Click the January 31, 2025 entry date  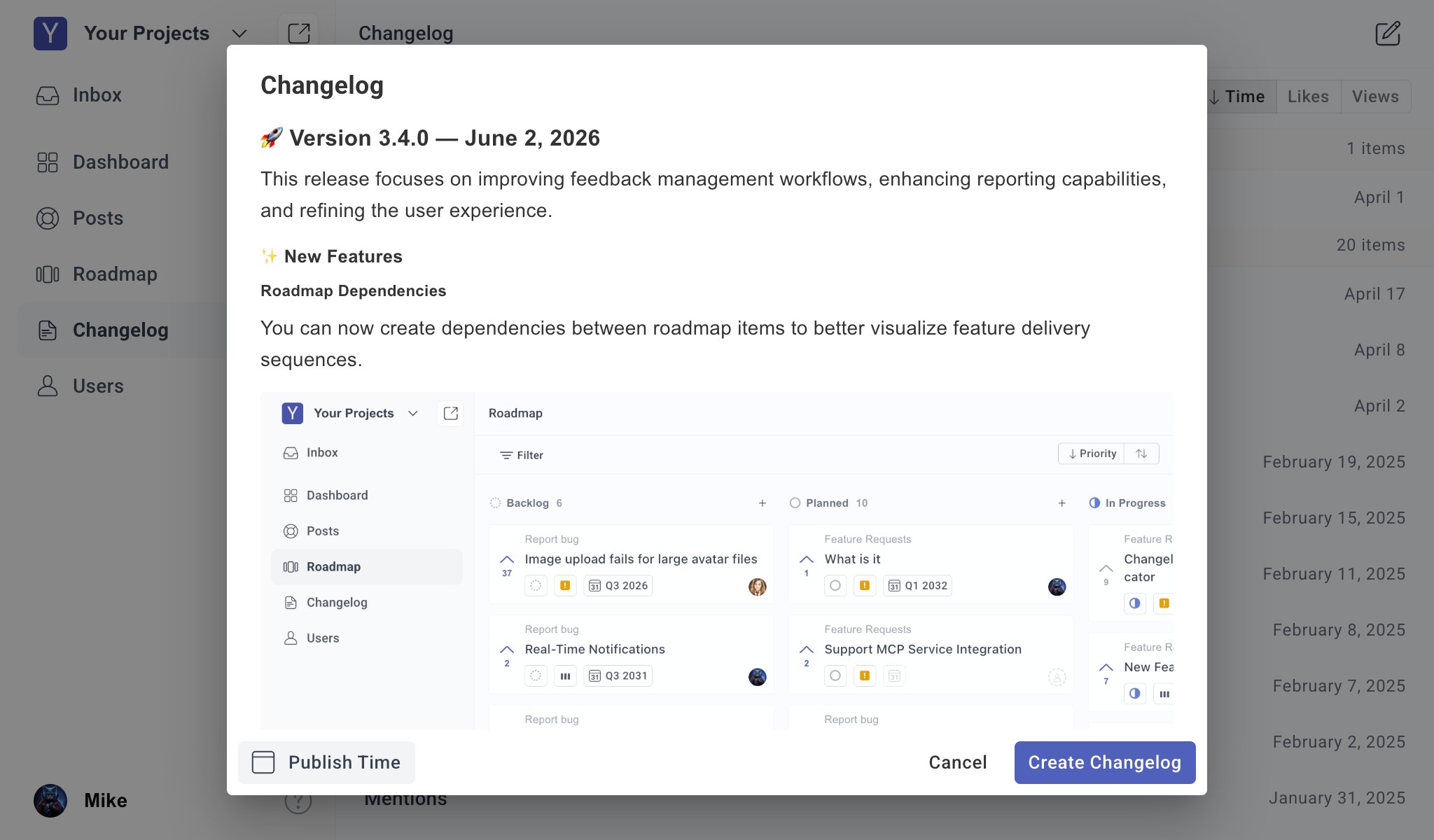(x=1337, y=798)
